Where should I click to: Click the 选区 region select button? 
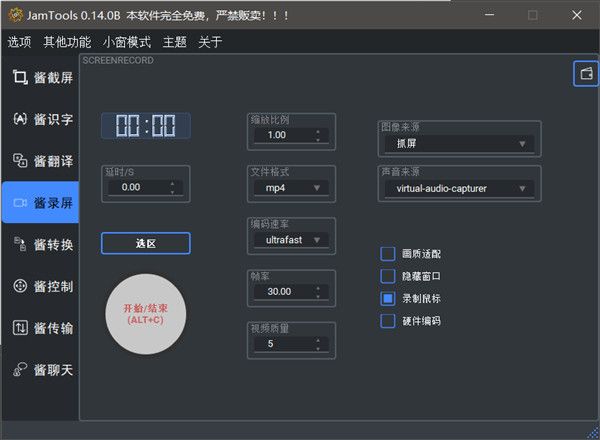146,243
